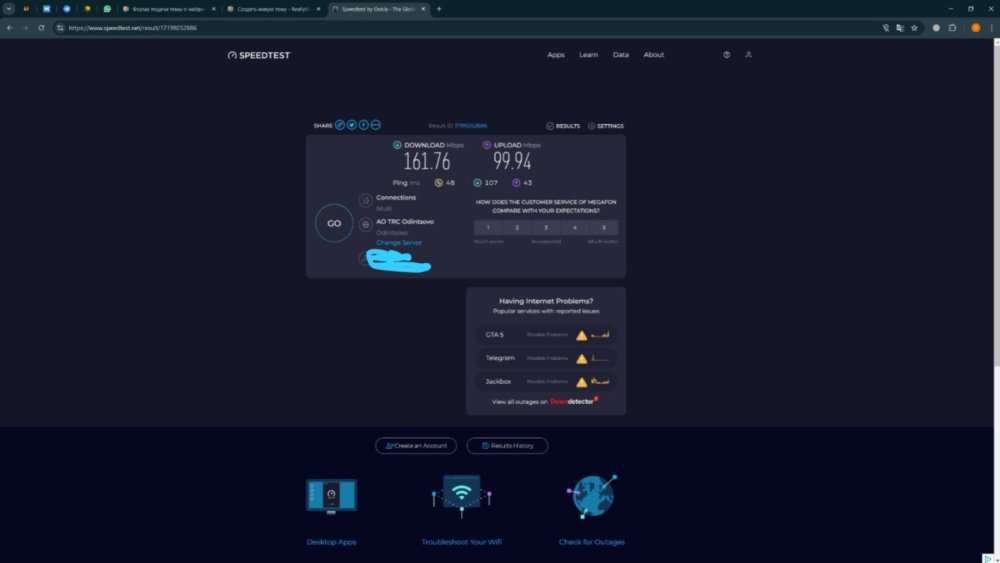
Task: Click the GTA 5 warning triangle icon
Action: tap(582, 335)
